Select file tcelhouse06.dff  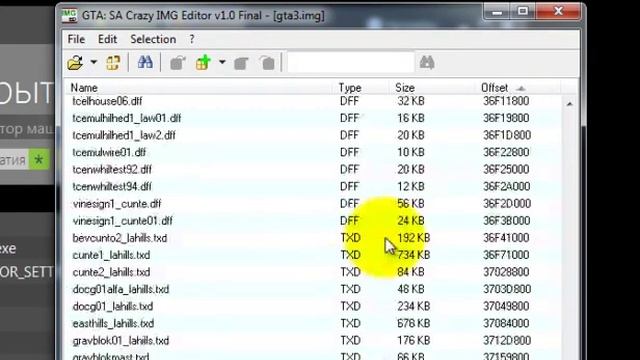point(107,101)
